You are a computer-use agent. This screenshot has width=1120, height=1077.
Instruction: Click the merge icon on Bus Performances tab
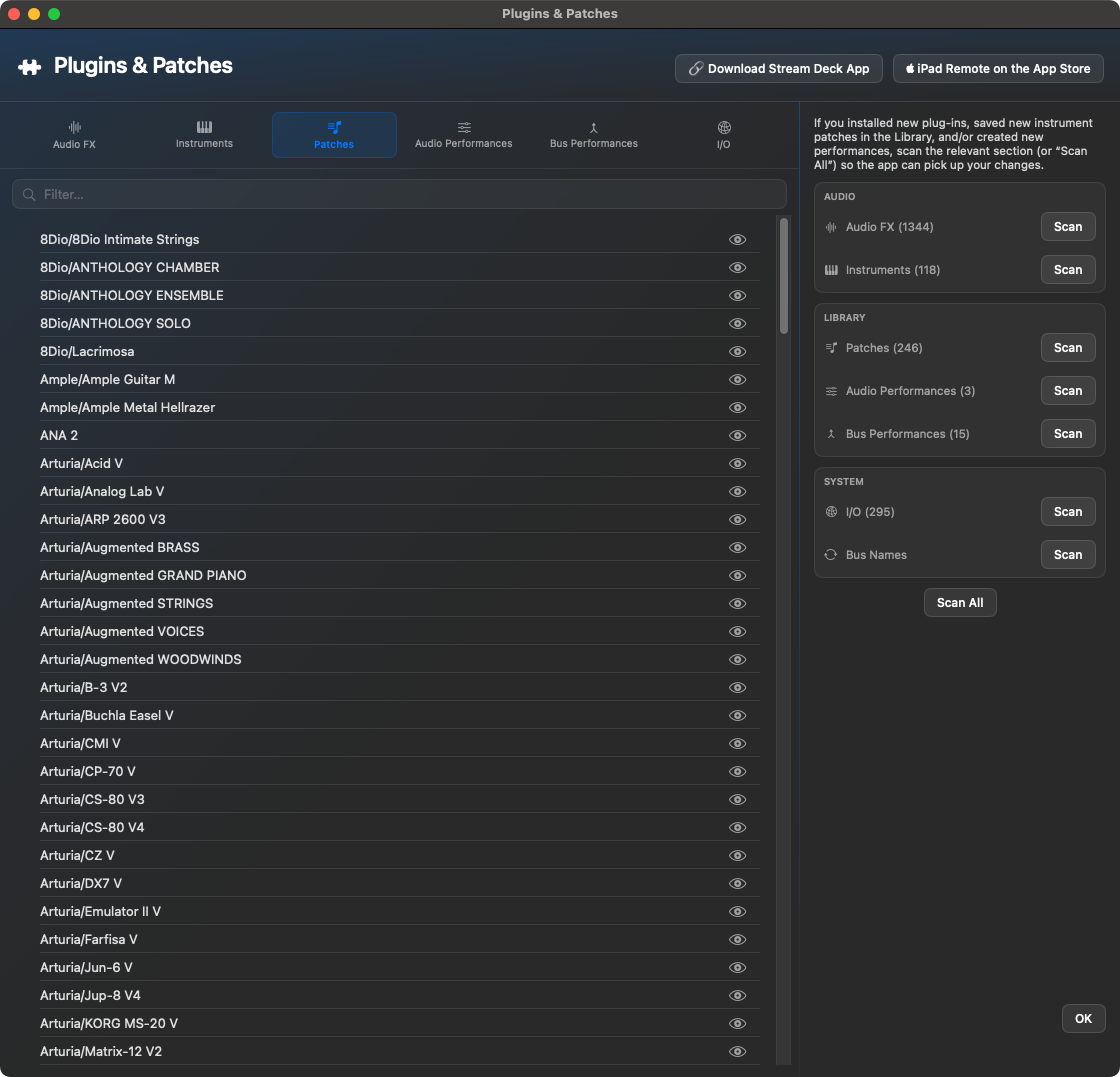point(594,128)
